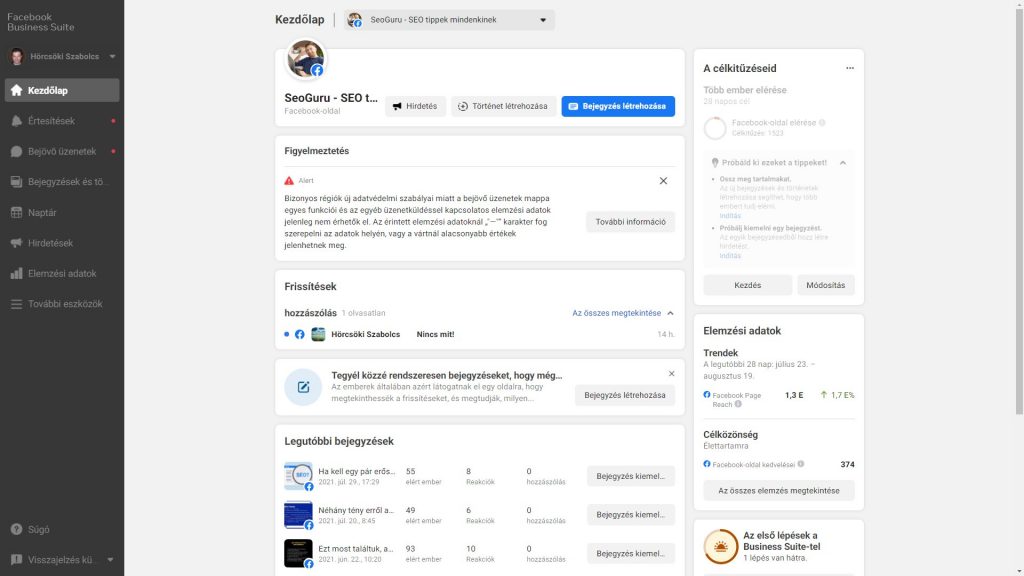The height and width of the screenshot is (576, 1024).
Task: Open the Súgó help icon
Action: point(14,529)
